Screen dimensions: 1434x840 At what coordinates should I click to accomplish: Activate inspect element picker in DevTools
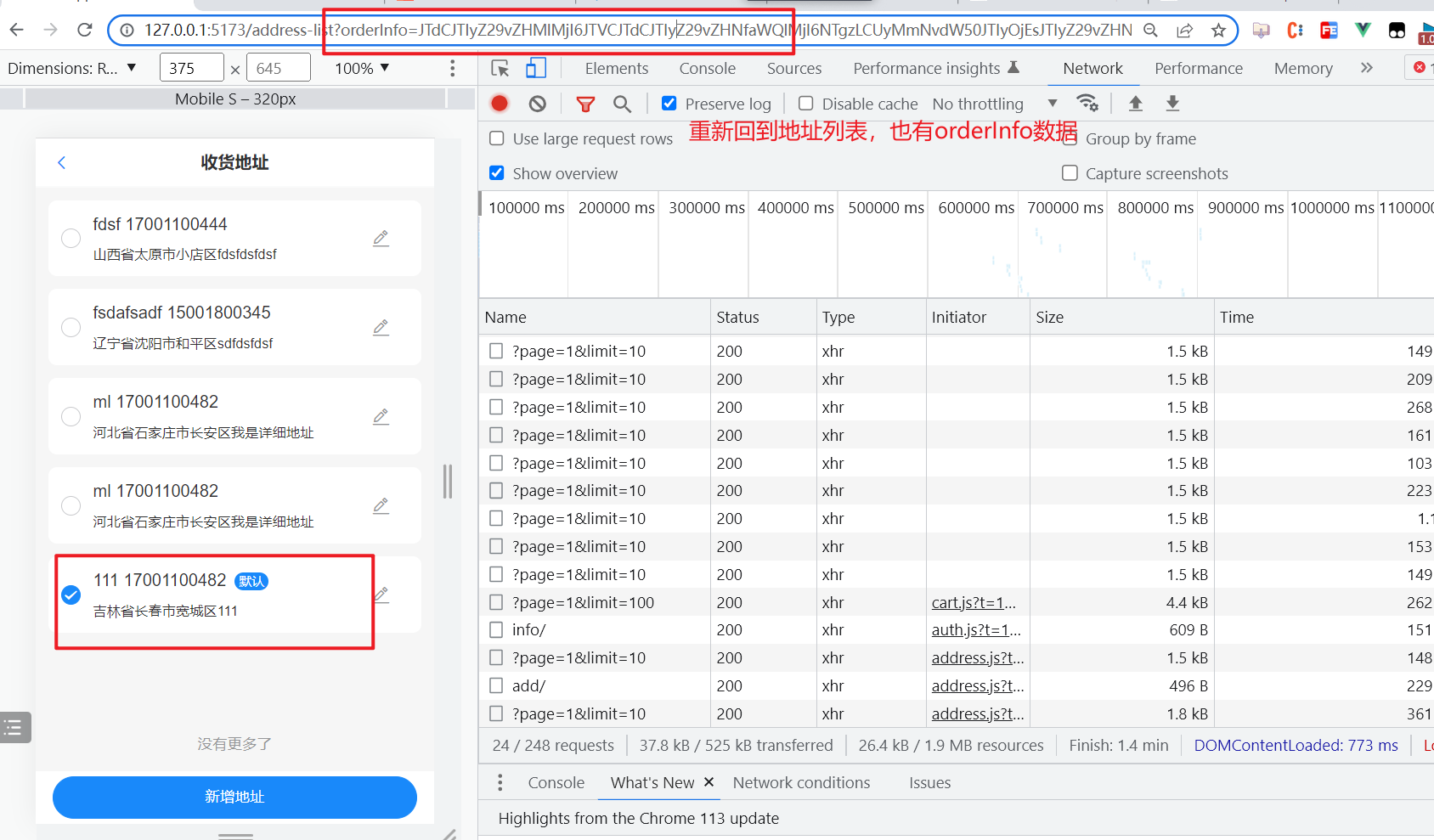point(500,68)
